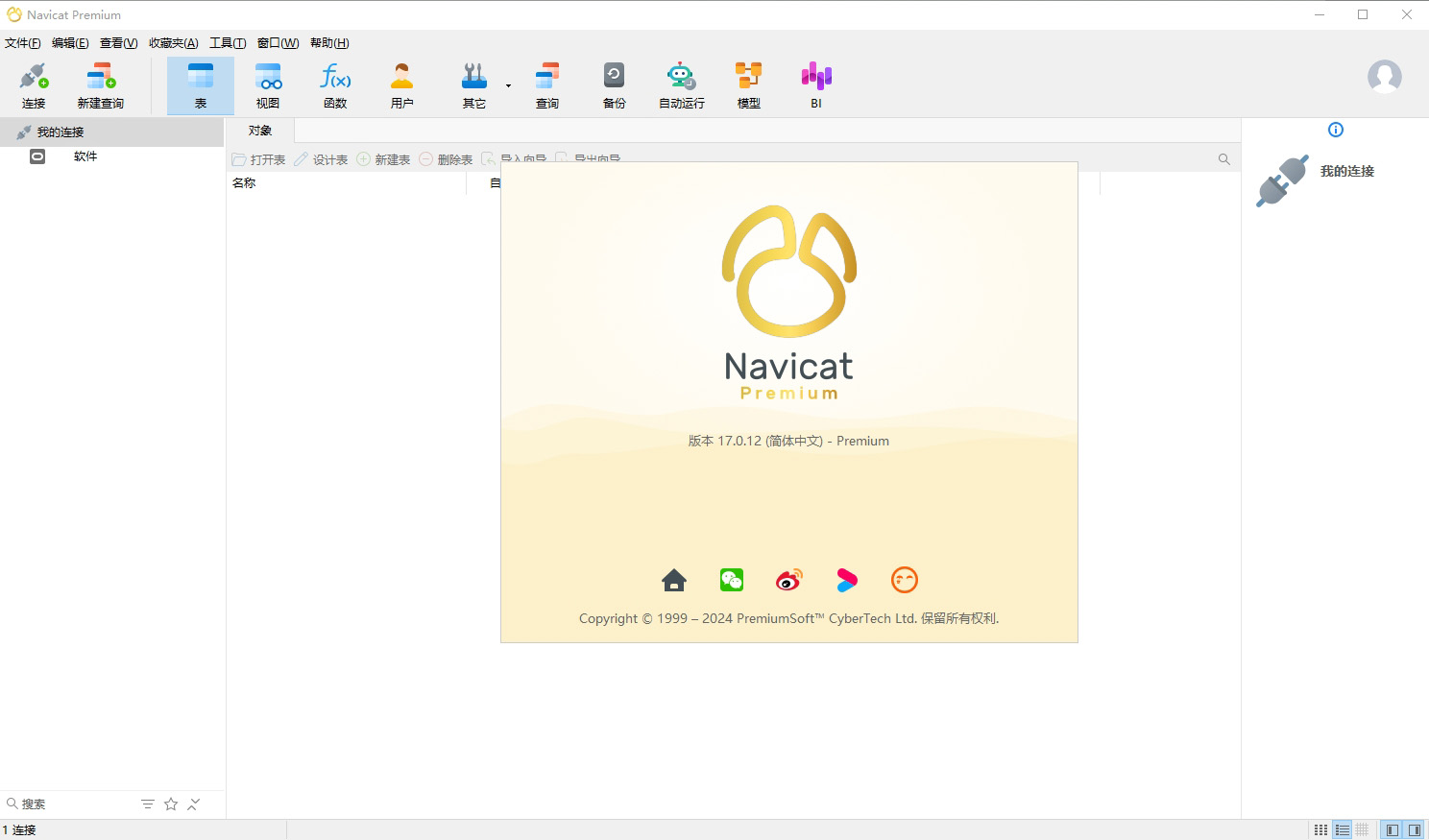The image size is (1429, 840).
Task: Click the 名称 name column header
Action: (x=347, y=183)
